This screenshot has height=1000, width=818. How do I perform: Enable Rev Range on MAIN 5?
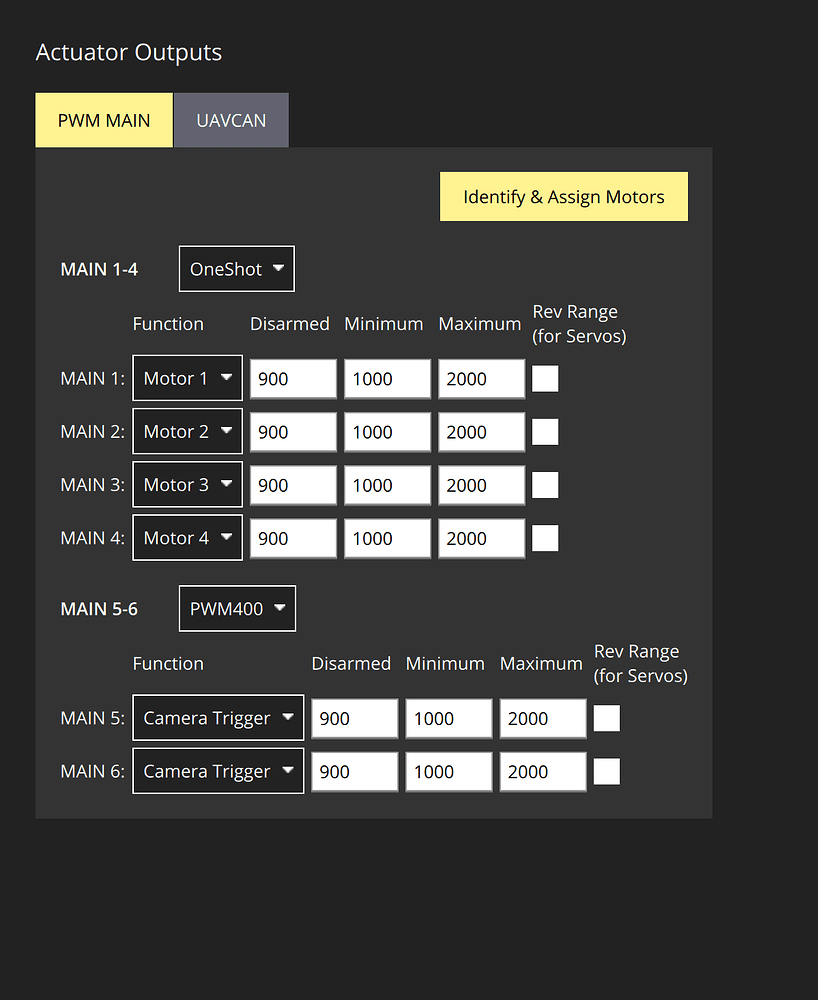(x=606, y=717)
